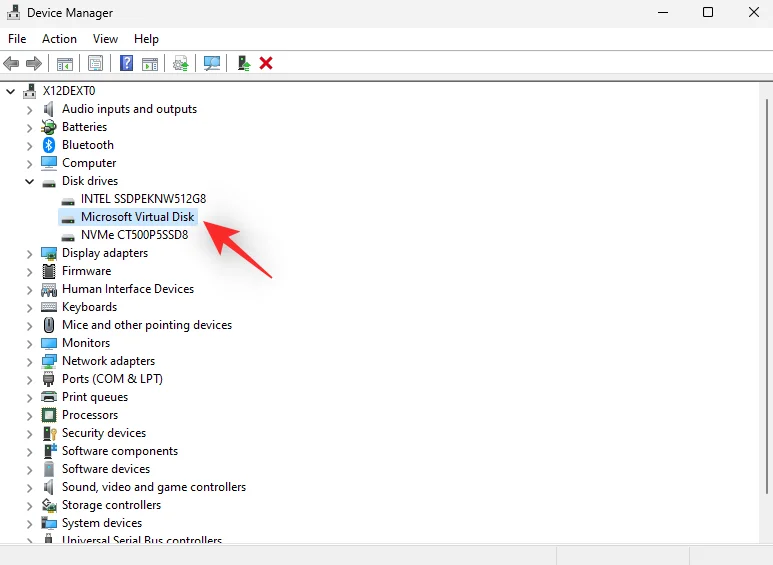773x565 pixels.
Task: Select Keyboards text label
Action: pos(89,307)
